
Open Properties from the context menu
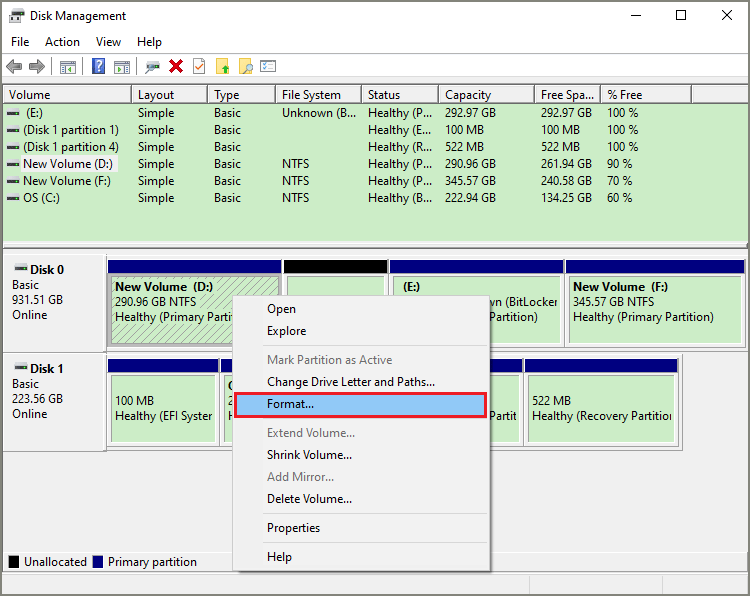tap(362, 528)
